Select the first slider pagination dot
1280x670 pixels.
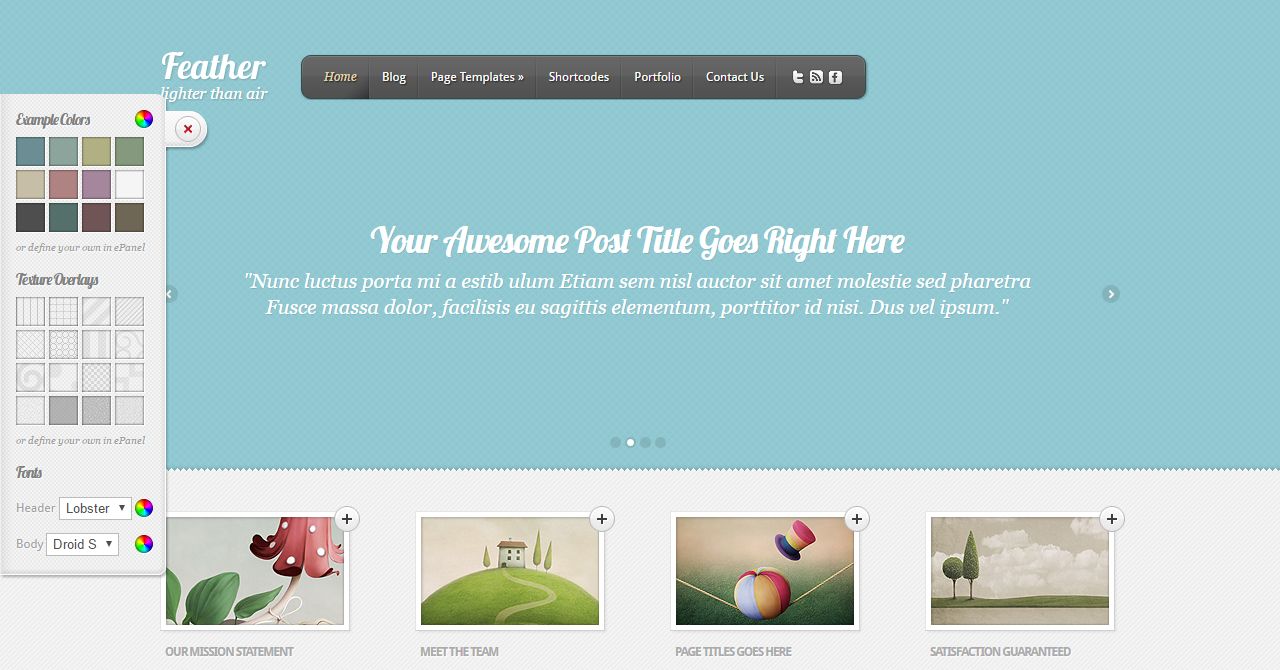(616, 442)
